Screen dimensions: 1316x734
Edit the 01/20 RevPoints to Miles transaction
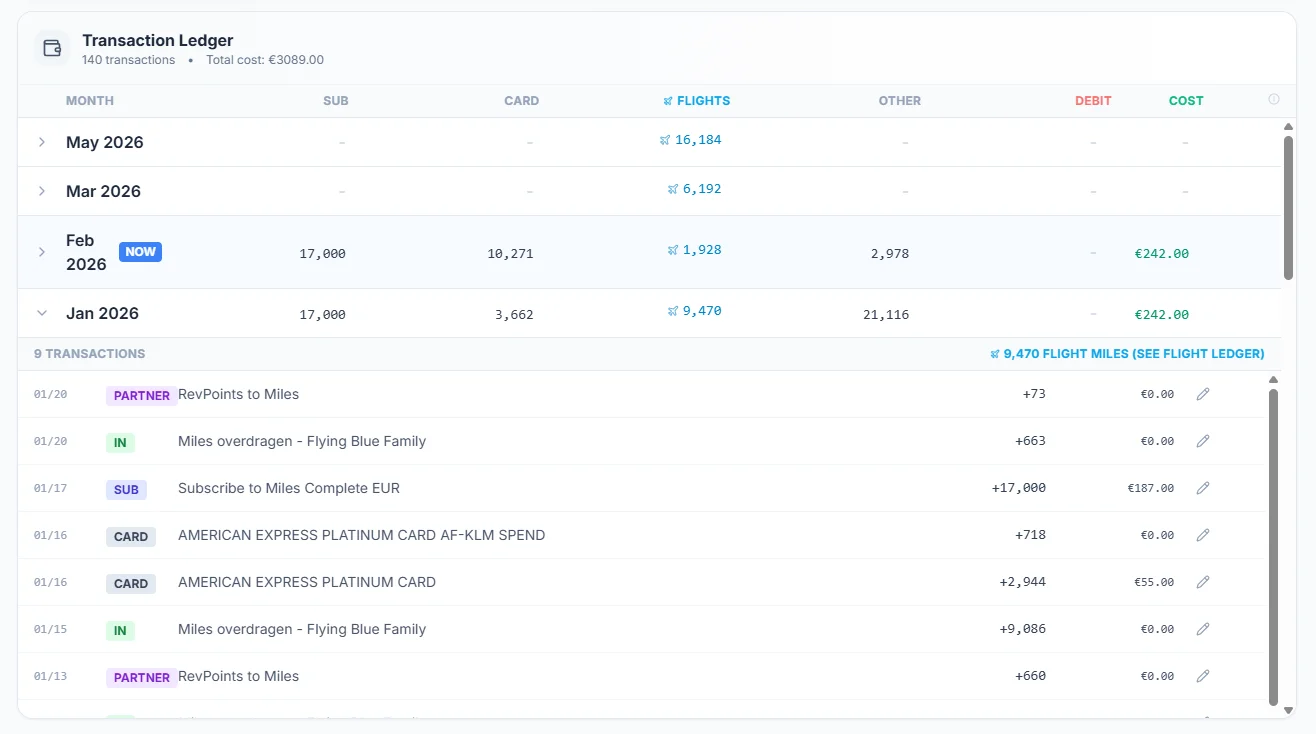1202,393
